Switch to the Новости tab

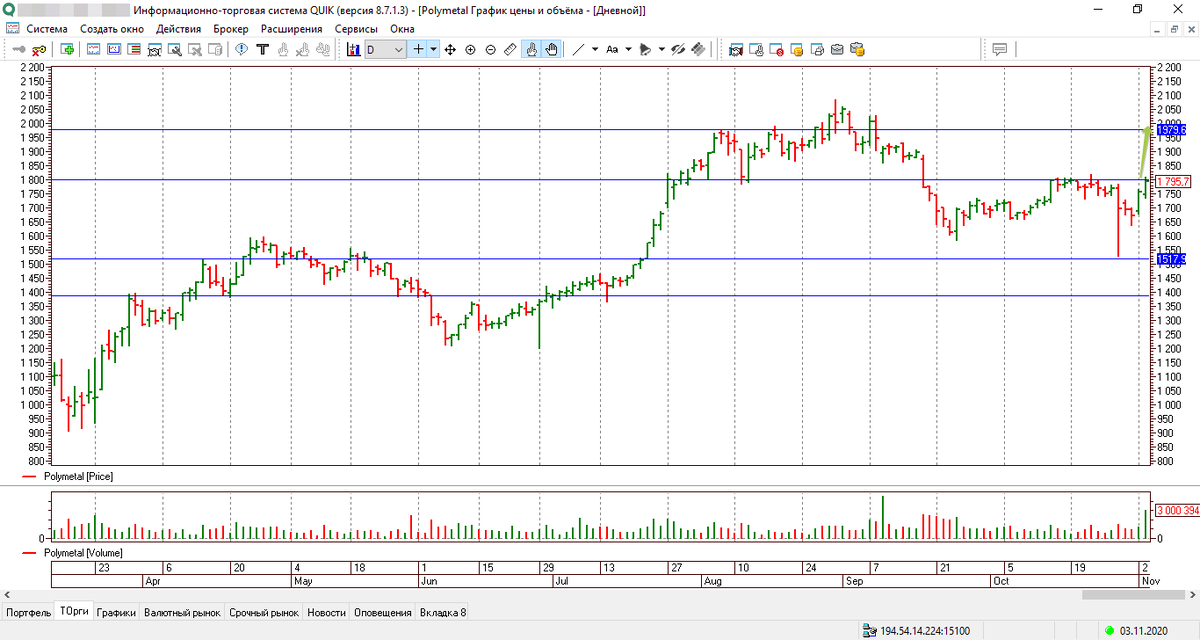point(327,612)
